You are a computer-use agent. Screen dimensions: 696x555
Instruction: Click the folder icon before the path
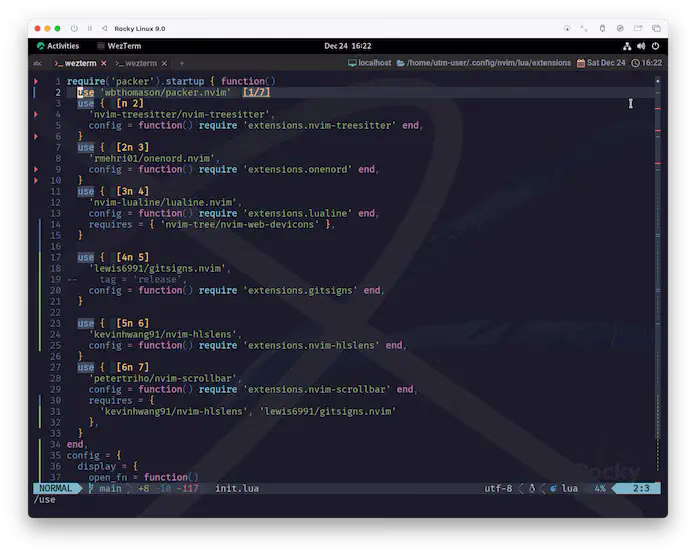pos(400,63)
